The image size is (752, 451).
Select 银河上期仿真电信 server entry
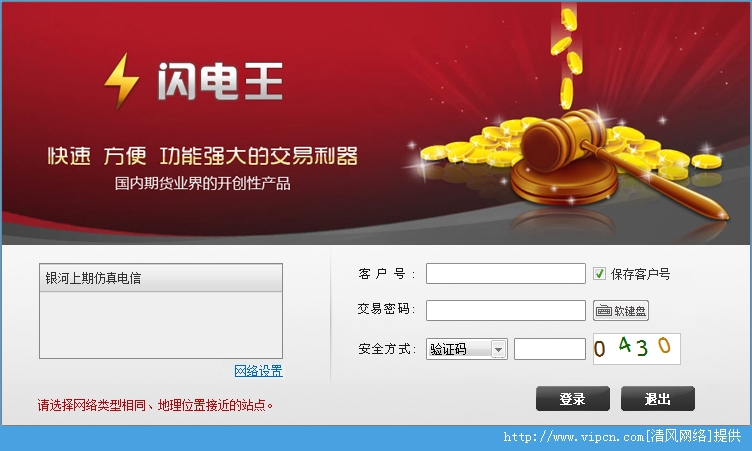point(161,278)
